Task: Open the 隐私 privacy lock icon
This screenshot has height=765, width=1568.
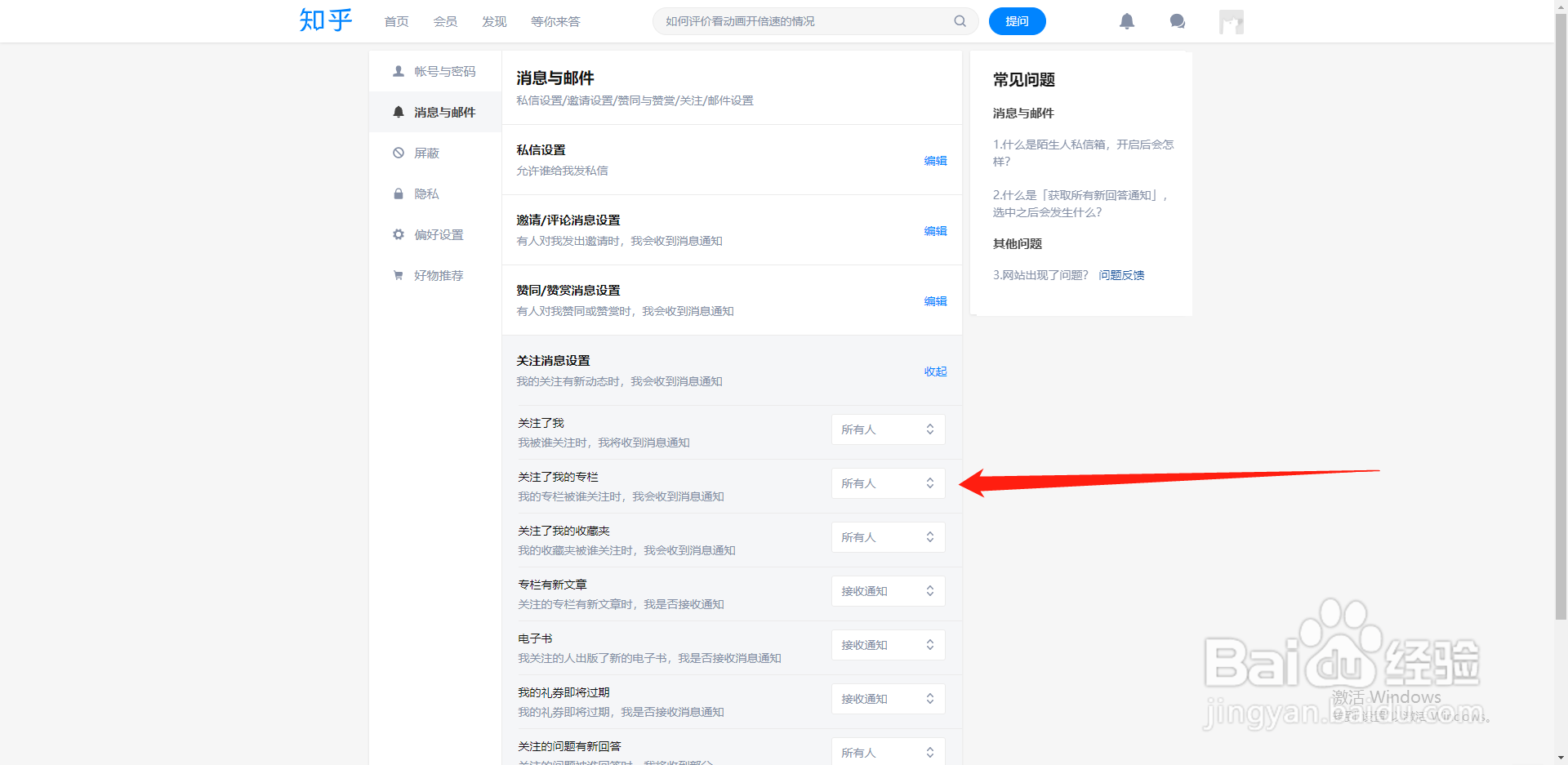Action: pos(398,193)
